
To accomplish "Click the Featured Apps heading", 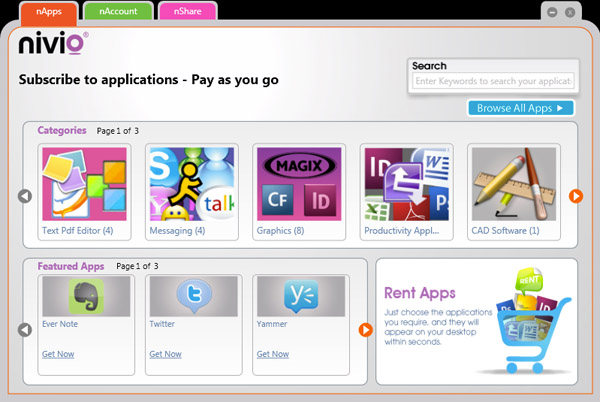I will [x=71, y=266].
